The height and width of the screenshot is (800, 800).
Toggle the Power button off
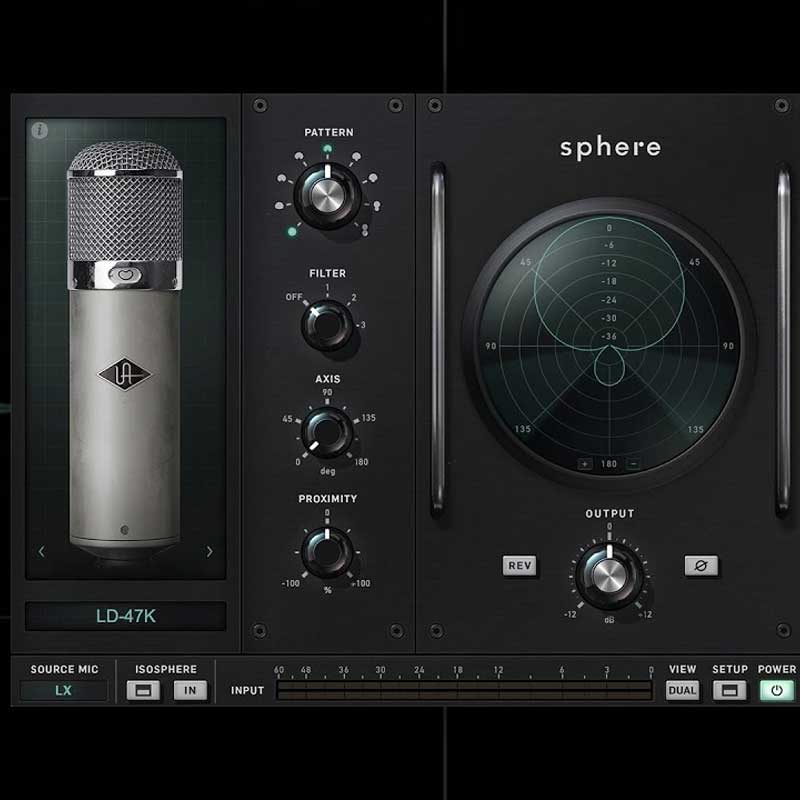tap(777, 690)
